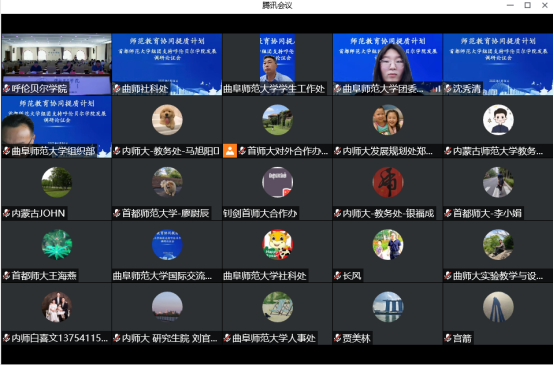Click the Marina Bay Sands avatar of 贾美林

tap(388, 307)
